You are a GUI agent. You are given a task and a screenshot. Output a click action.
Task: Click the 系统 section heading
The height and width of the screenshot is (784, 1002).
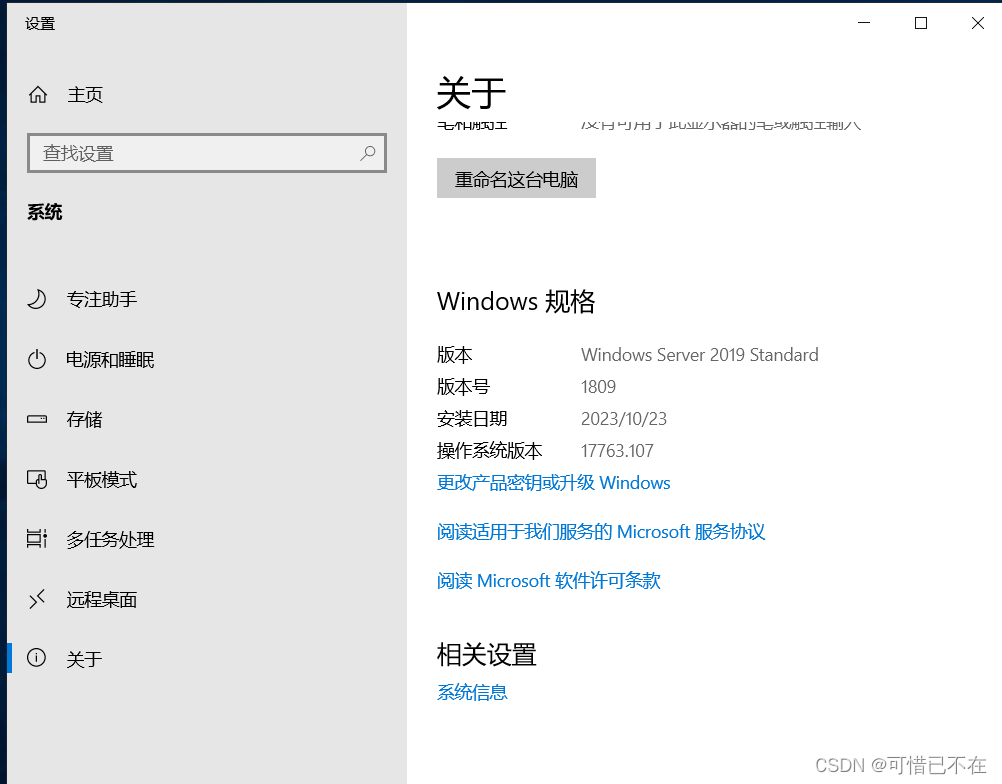pyautogui.click(x=45, y=212)
